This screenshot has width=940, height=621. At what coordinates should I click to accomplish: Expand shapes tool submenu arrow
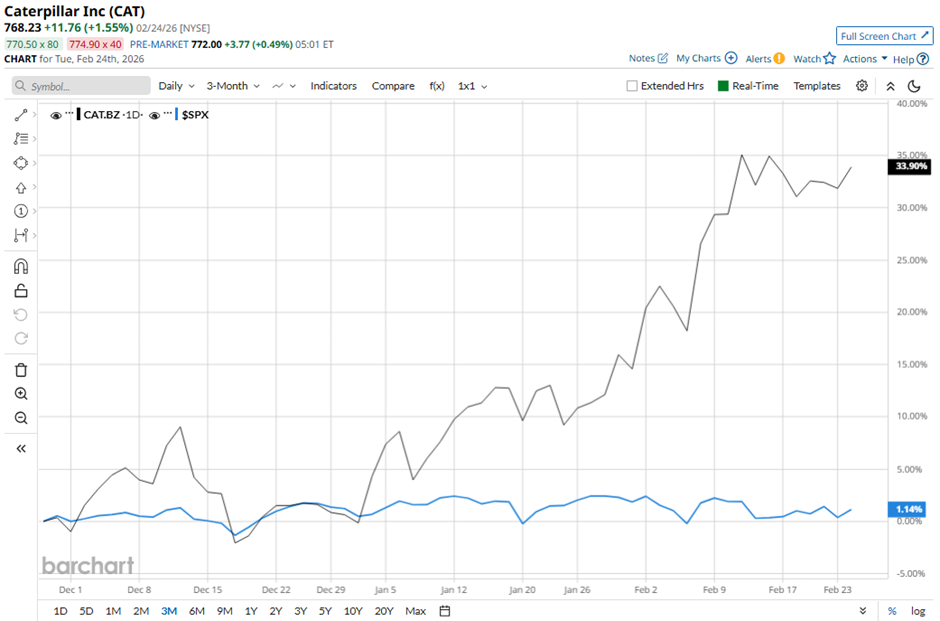pyautogui.click(x=35, y=163)
